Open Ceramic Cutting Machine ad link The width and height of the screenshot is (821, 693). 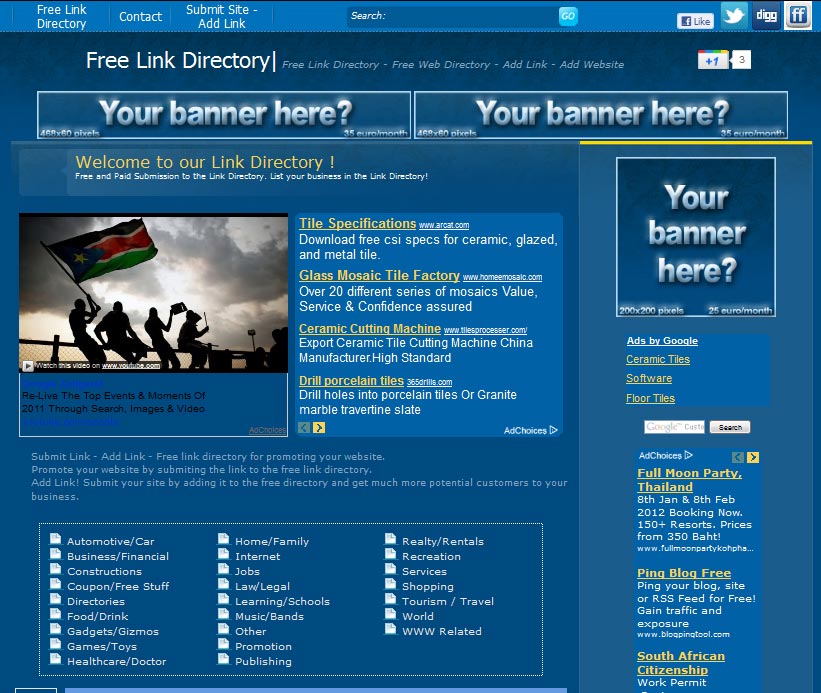tap(370, 328)
